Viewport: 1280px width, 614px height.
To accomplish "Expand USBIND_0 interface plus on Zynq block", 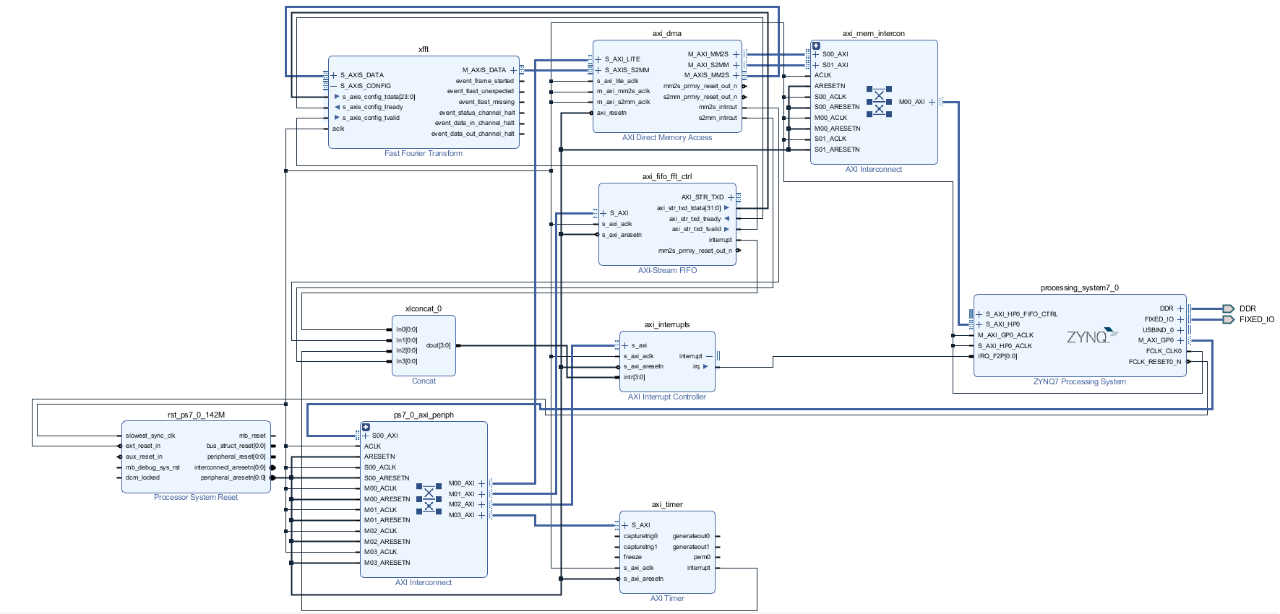I will (x=1180, y=330).
